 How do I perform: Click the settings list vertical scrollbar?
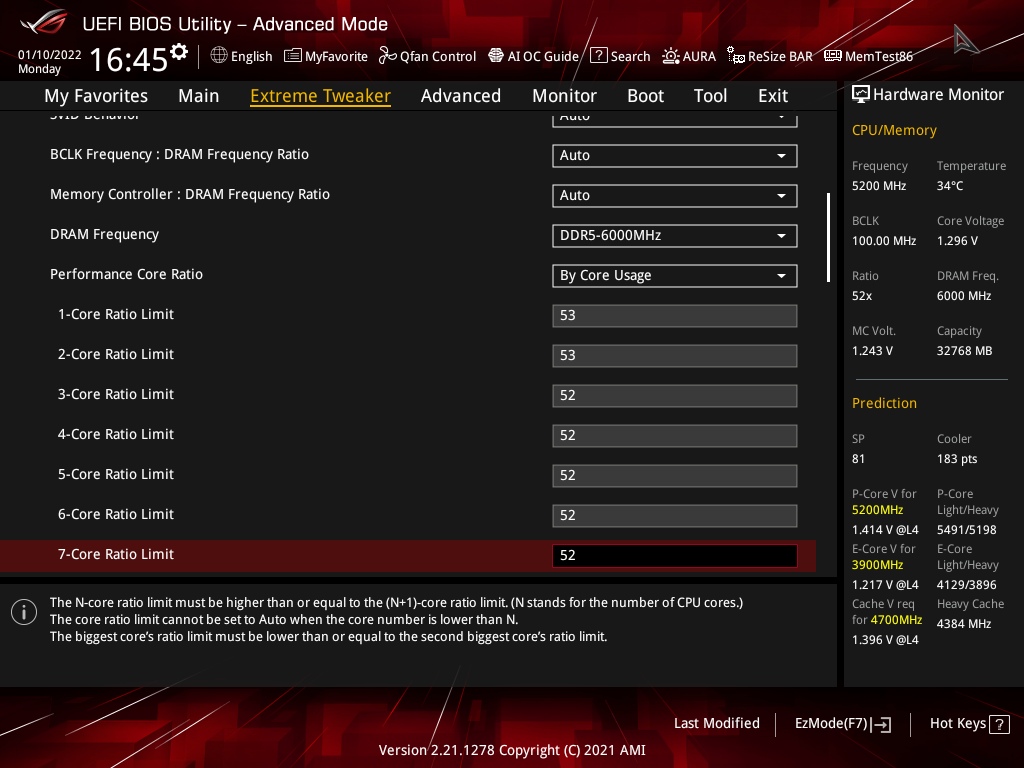[x=829, y=237]
